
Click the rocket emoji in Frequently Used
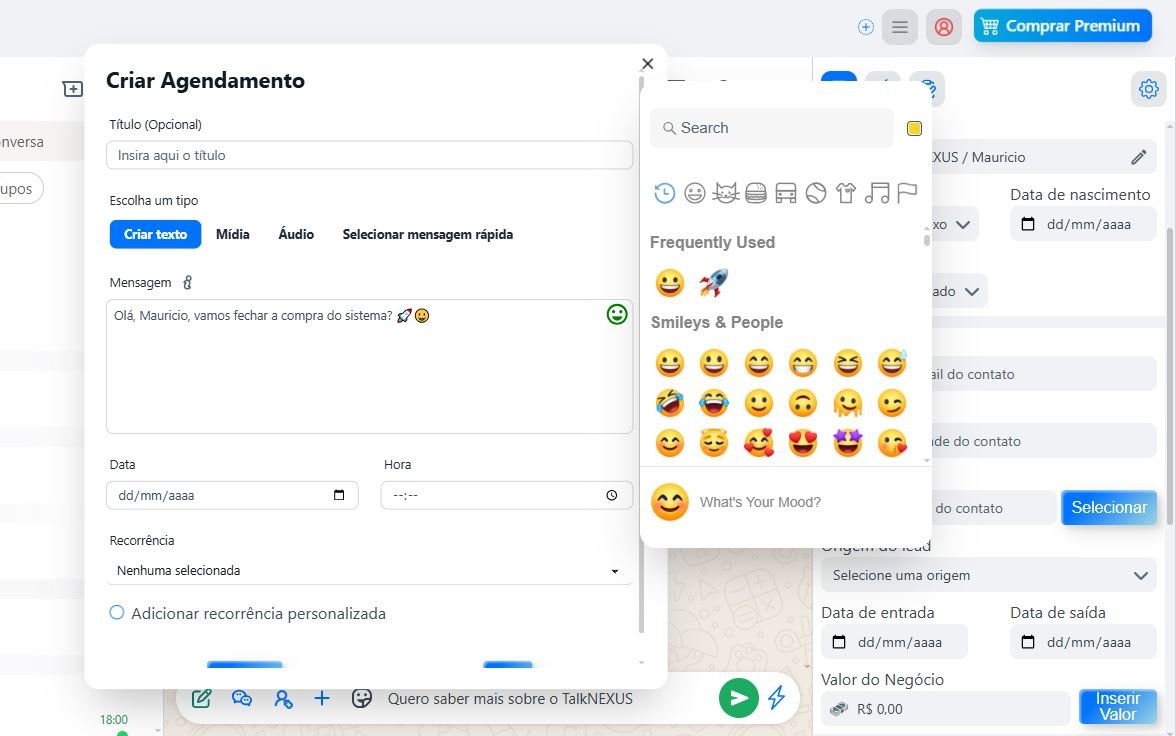[x=713, y=283]
